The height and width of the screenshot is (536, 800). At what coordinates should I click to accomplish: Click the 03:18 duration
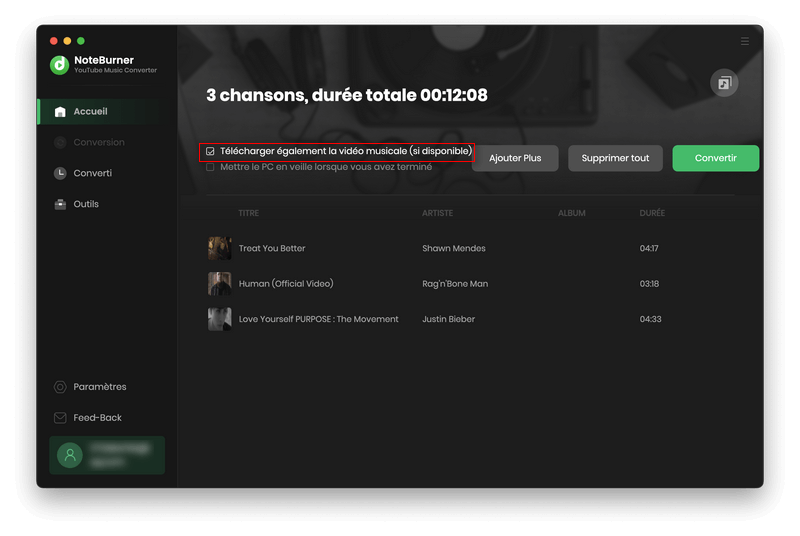(649, 284)
